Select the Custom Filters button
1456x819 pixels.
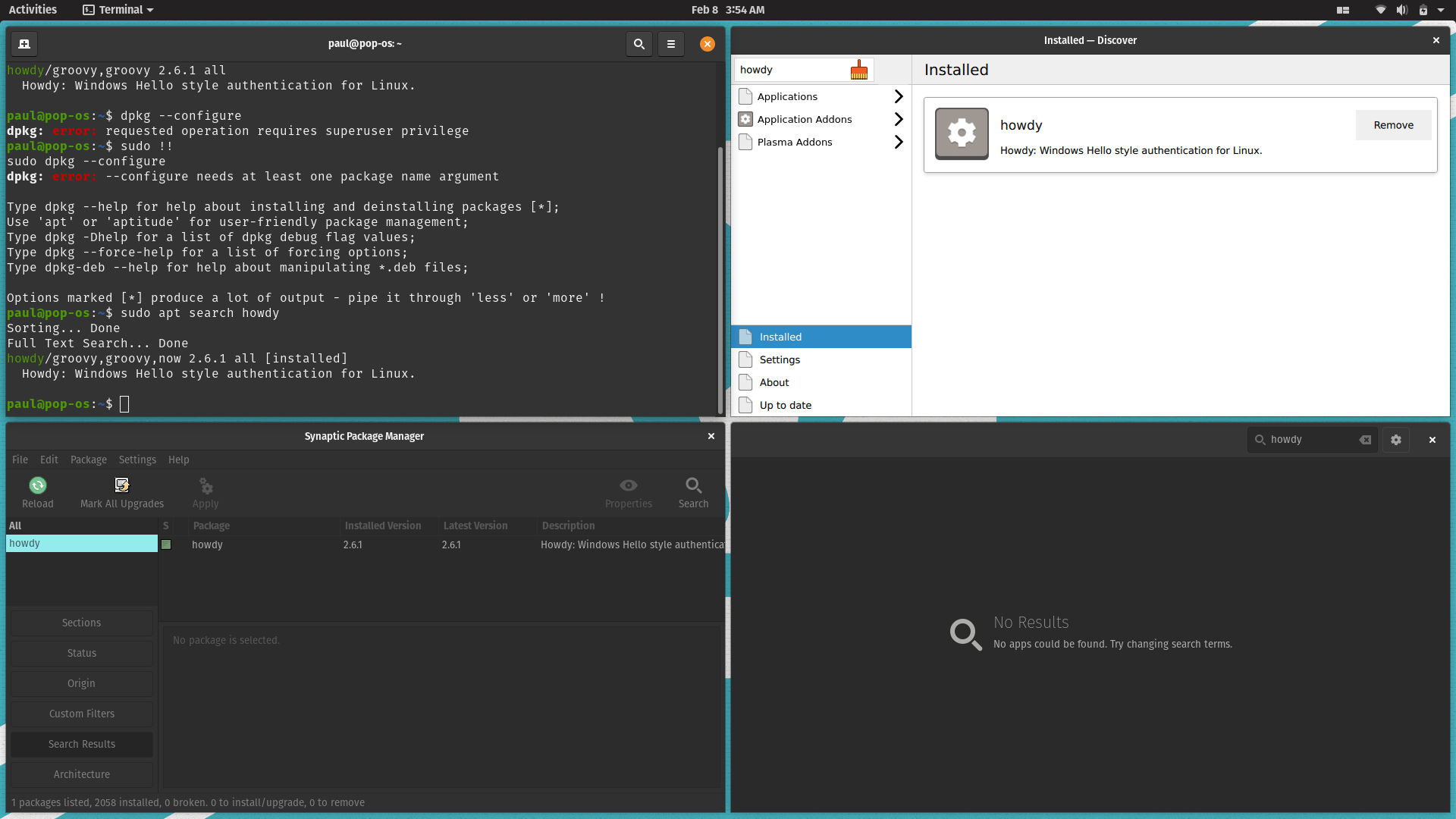pos(82,714)
